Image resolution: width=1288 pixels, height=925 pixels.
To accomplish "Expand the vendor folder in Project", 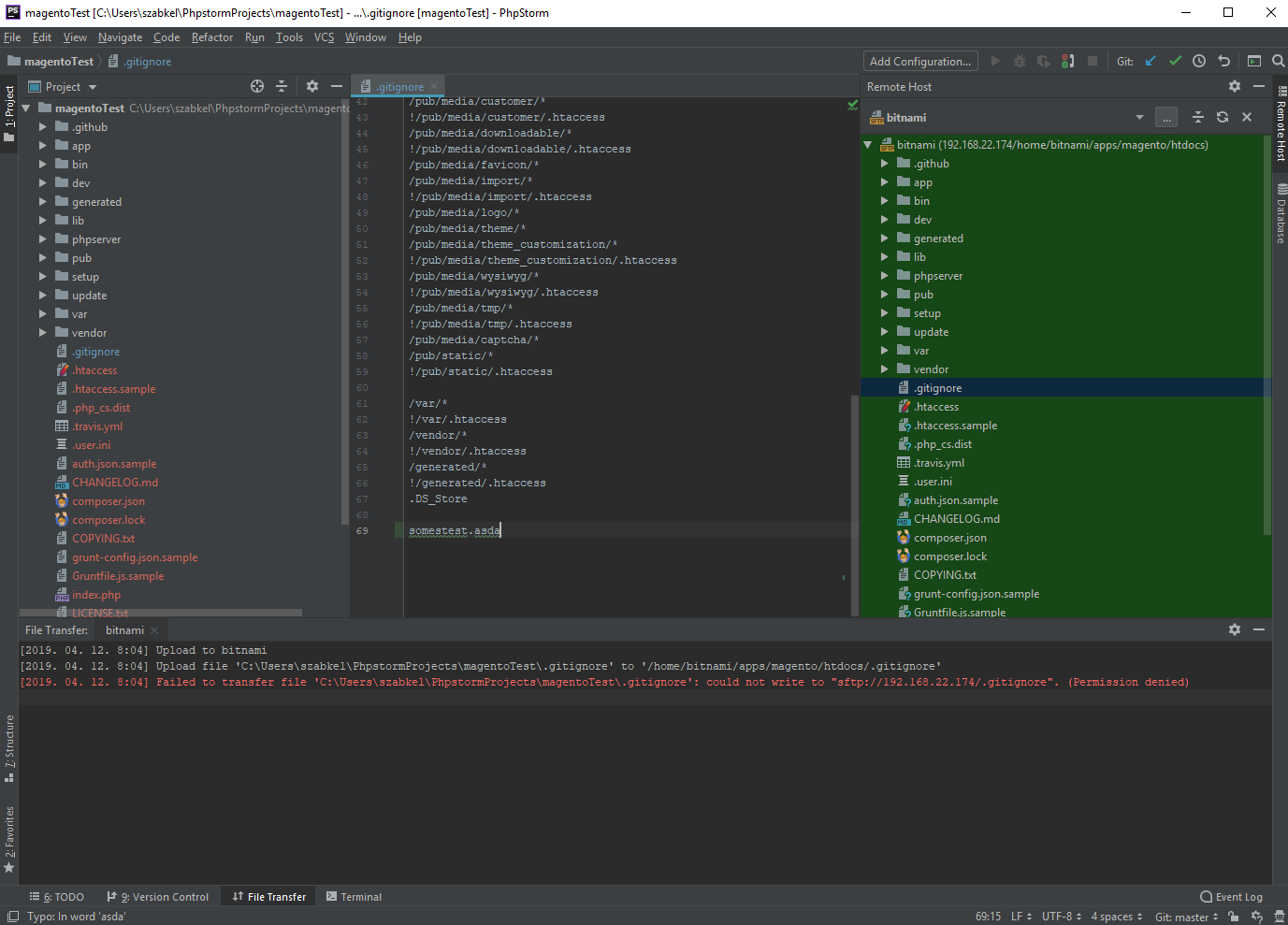I will click(x=42, y=332).
